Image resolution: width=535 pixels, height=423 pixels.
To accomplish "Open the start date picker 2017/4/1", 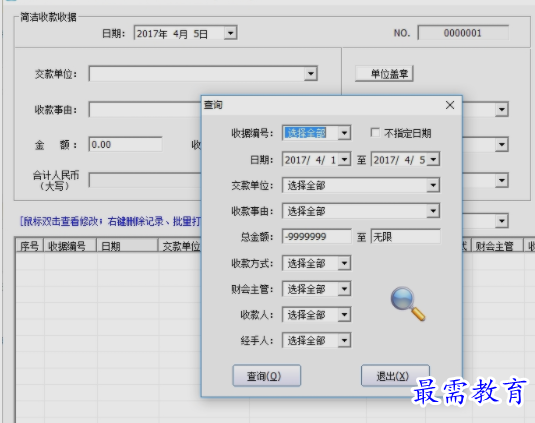I will pos(344,159).
